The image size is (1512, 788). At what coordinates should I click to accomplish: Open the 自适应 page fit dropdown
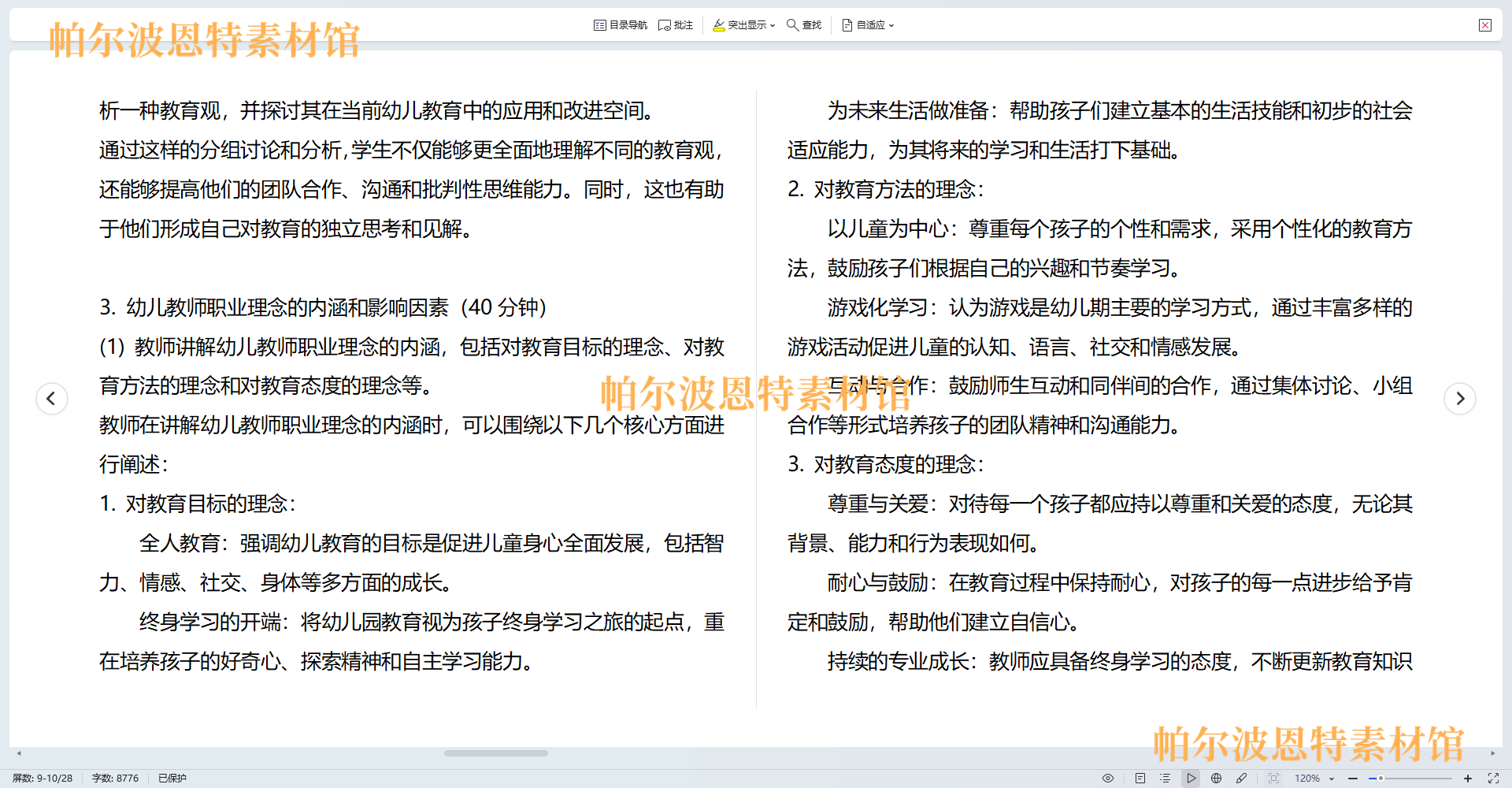pos(868,25)
